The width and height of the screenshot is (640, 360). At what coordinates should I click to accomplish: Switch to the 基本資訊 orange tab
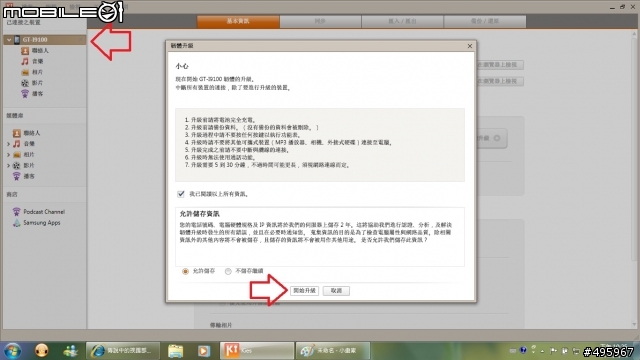pyautogui.click(x=238, y=21)
